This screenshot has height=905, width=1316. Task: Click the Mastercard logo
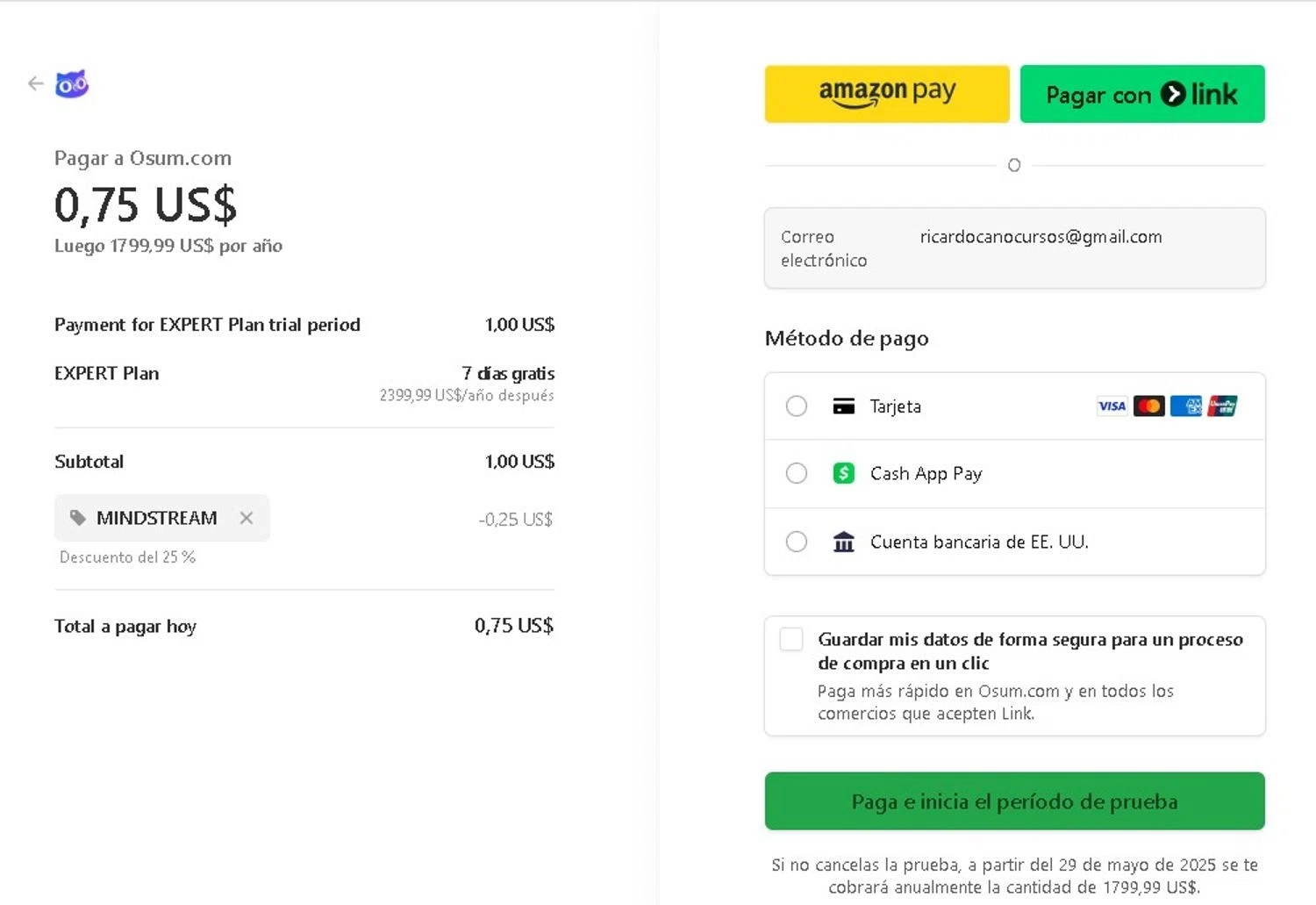(1148, 406)
